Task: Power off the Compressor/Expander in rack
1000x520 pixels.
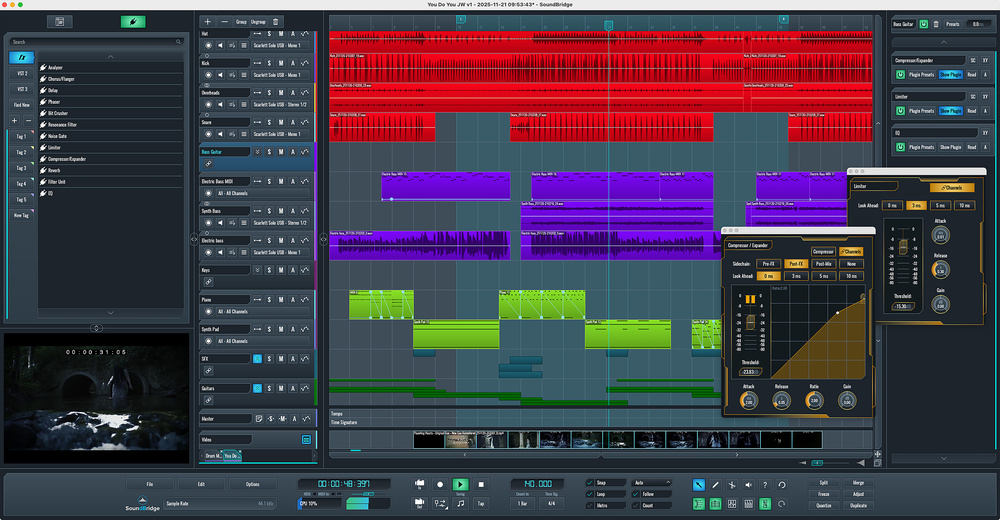Action: (900, 75)
